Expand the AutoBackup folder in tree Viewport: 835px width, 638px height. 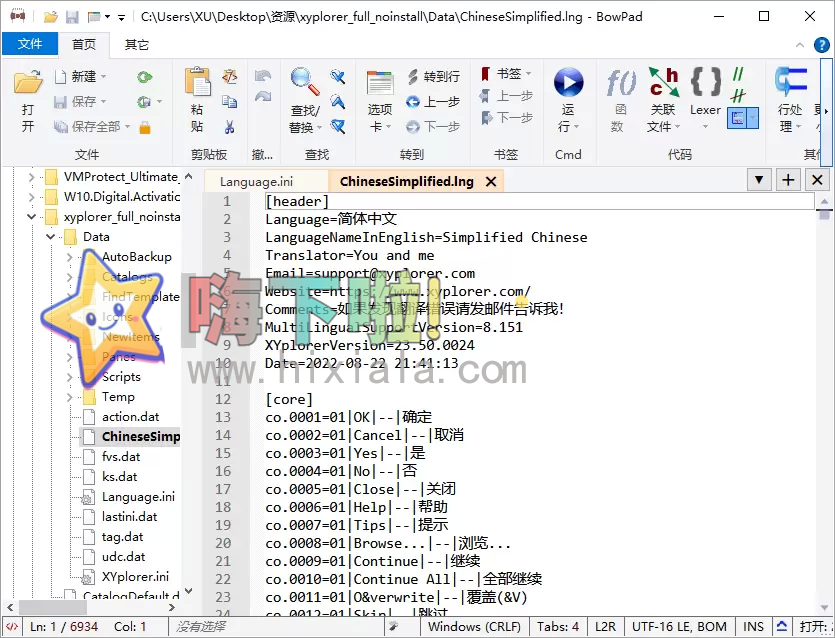click(x=70, y=257)
